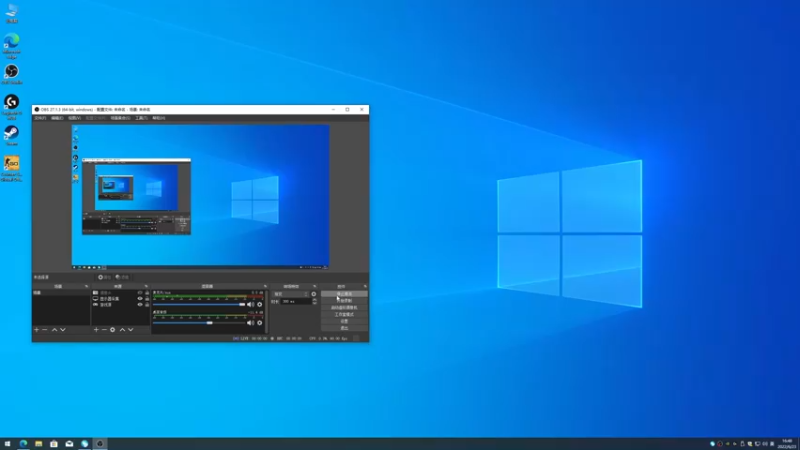Click the LIVE timer in the OBS status bar
The height and width of the screenshot is (450, 800).
point(249,338)
